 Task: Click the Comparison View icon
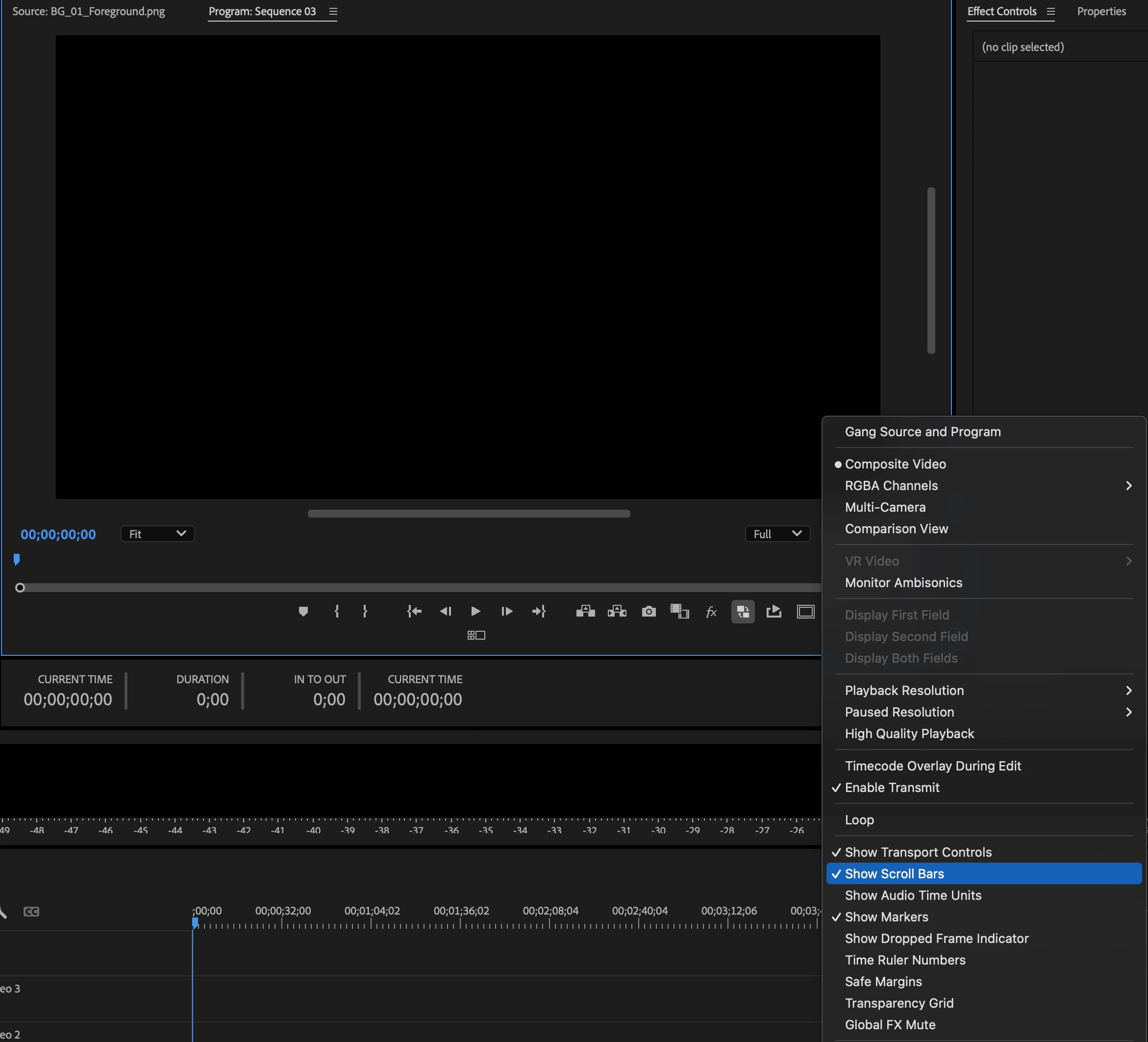(743, 612)
